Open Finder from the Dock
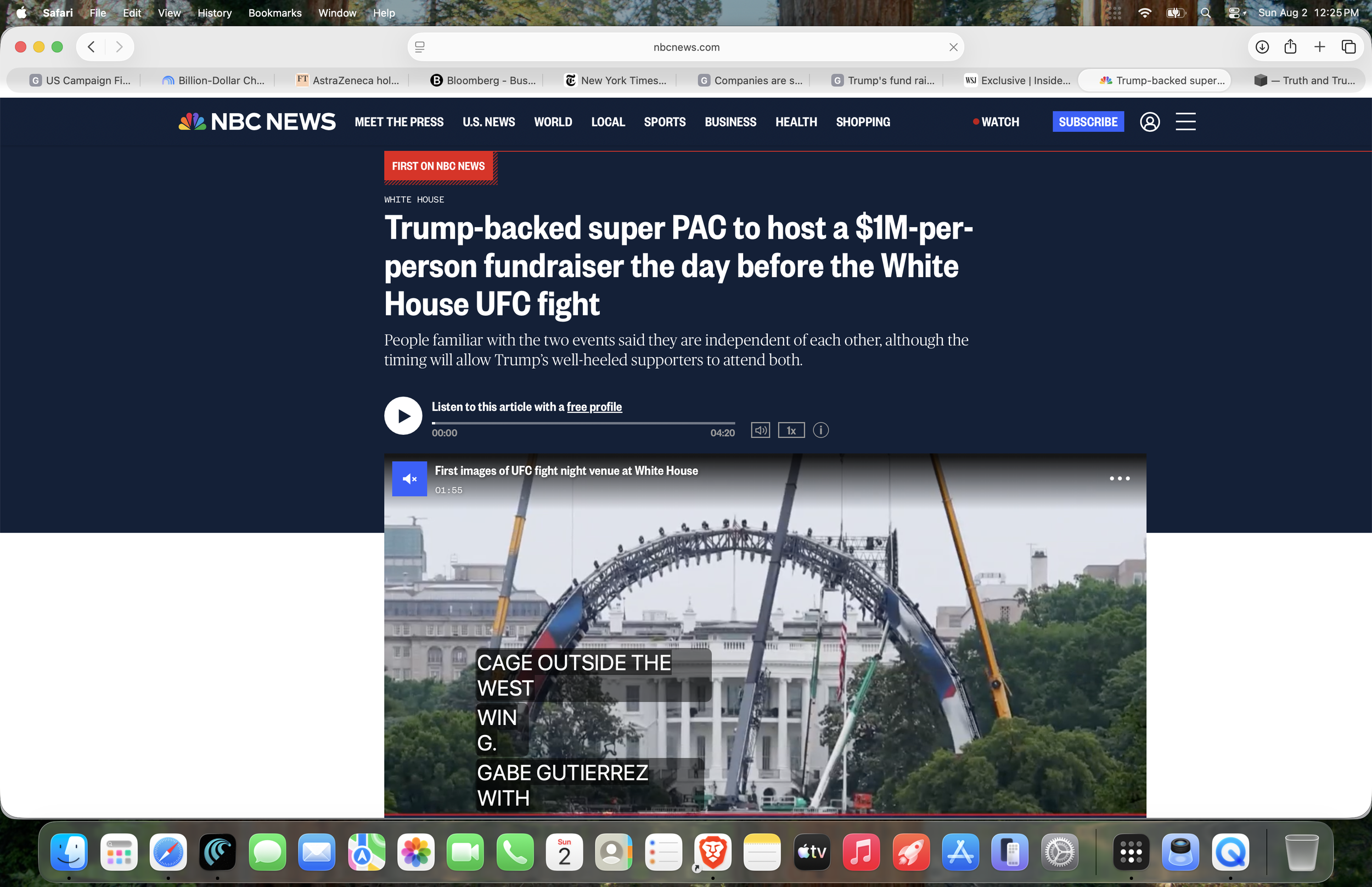This screenshot has height=887, width=1372. pos(69,852)
